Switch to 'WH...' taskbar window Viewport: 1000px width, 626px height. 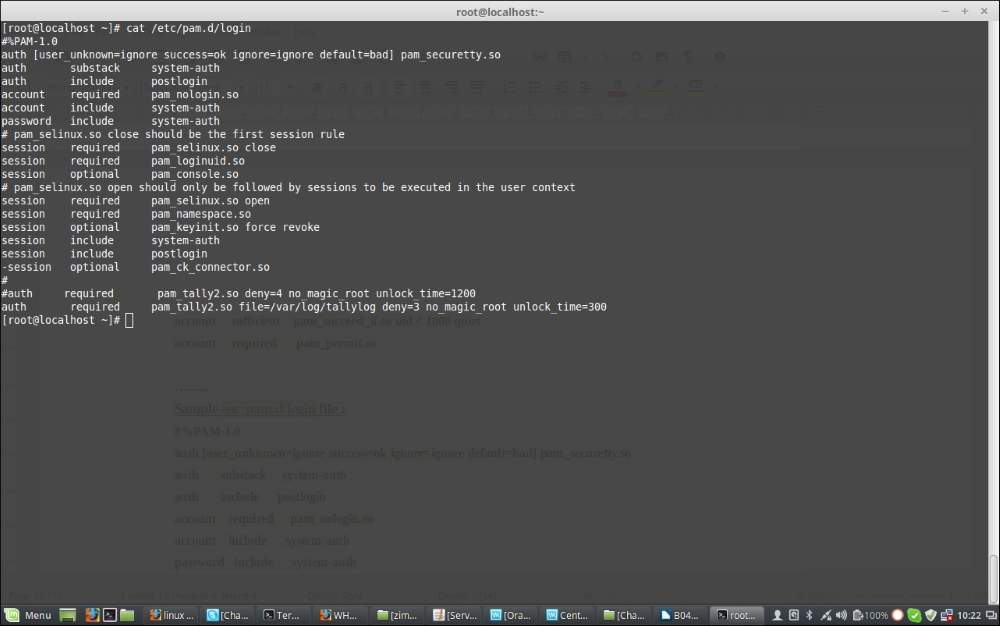pyautogui.click(x=339, y=615)
